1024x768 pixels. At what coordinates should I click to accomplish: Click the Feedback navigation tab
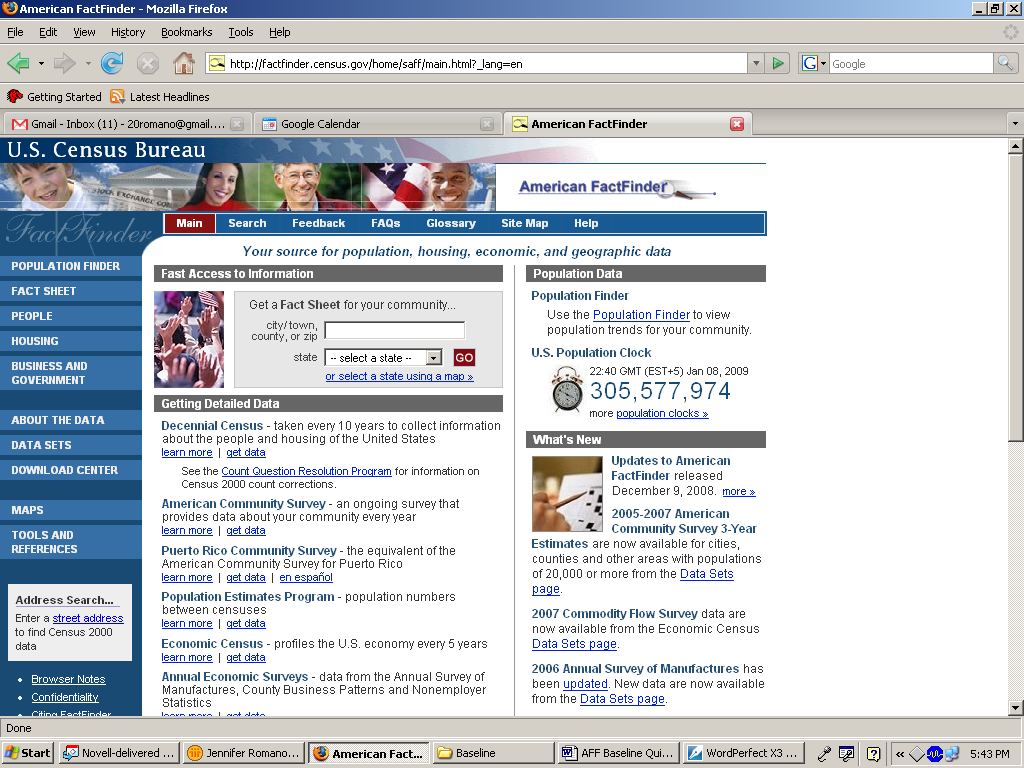tap(318, 223)
